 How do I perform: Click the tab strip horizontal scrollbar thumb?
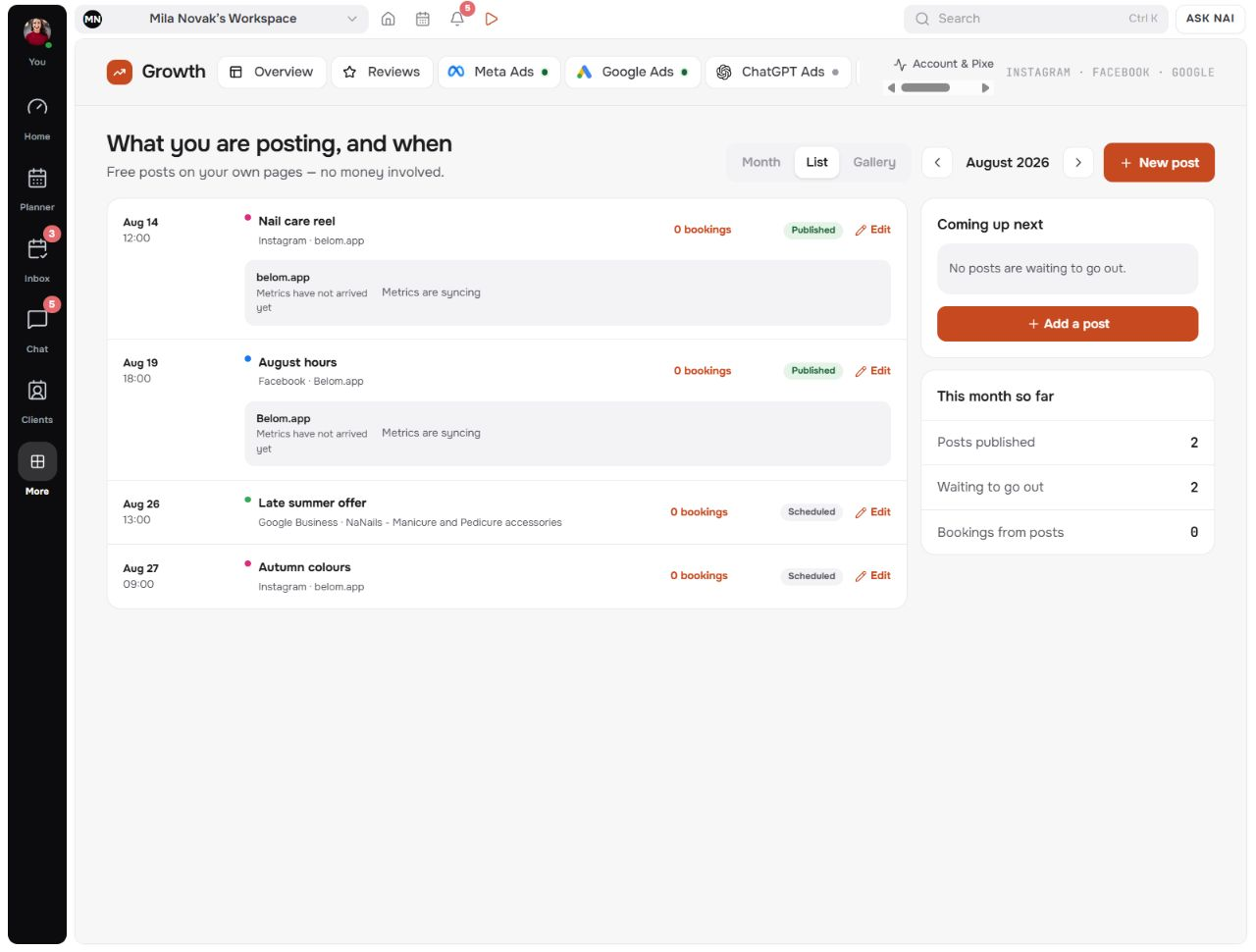pos(925,87)
